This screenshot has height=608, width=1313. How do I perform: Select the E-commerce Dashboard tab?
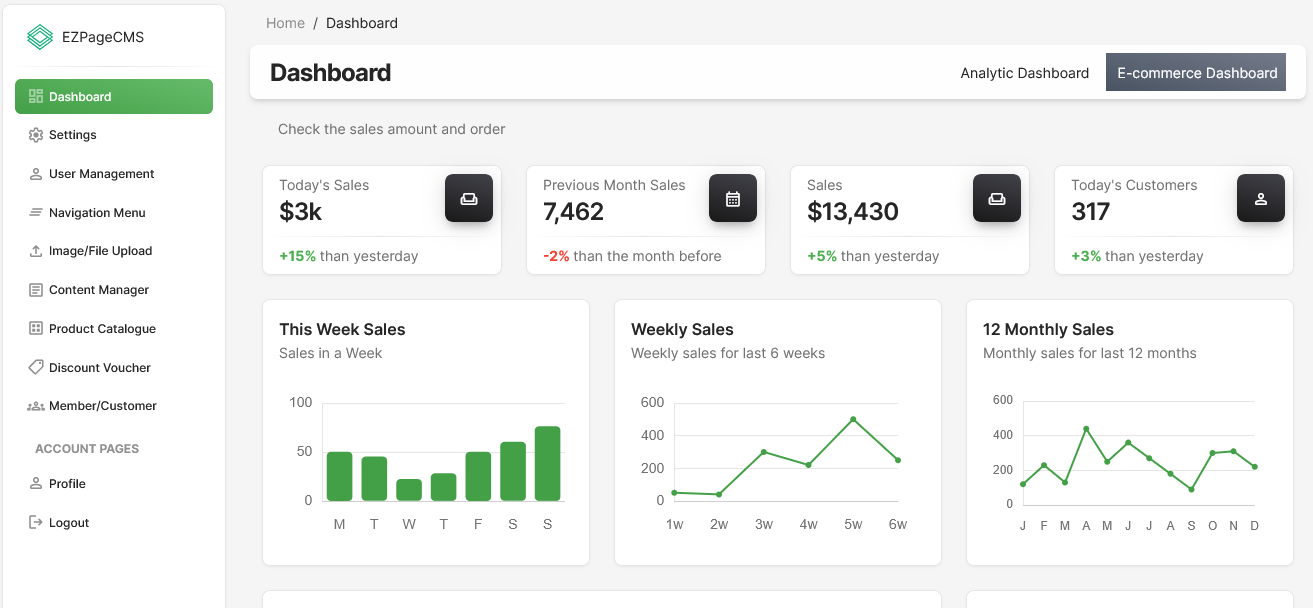[1196, 73]
